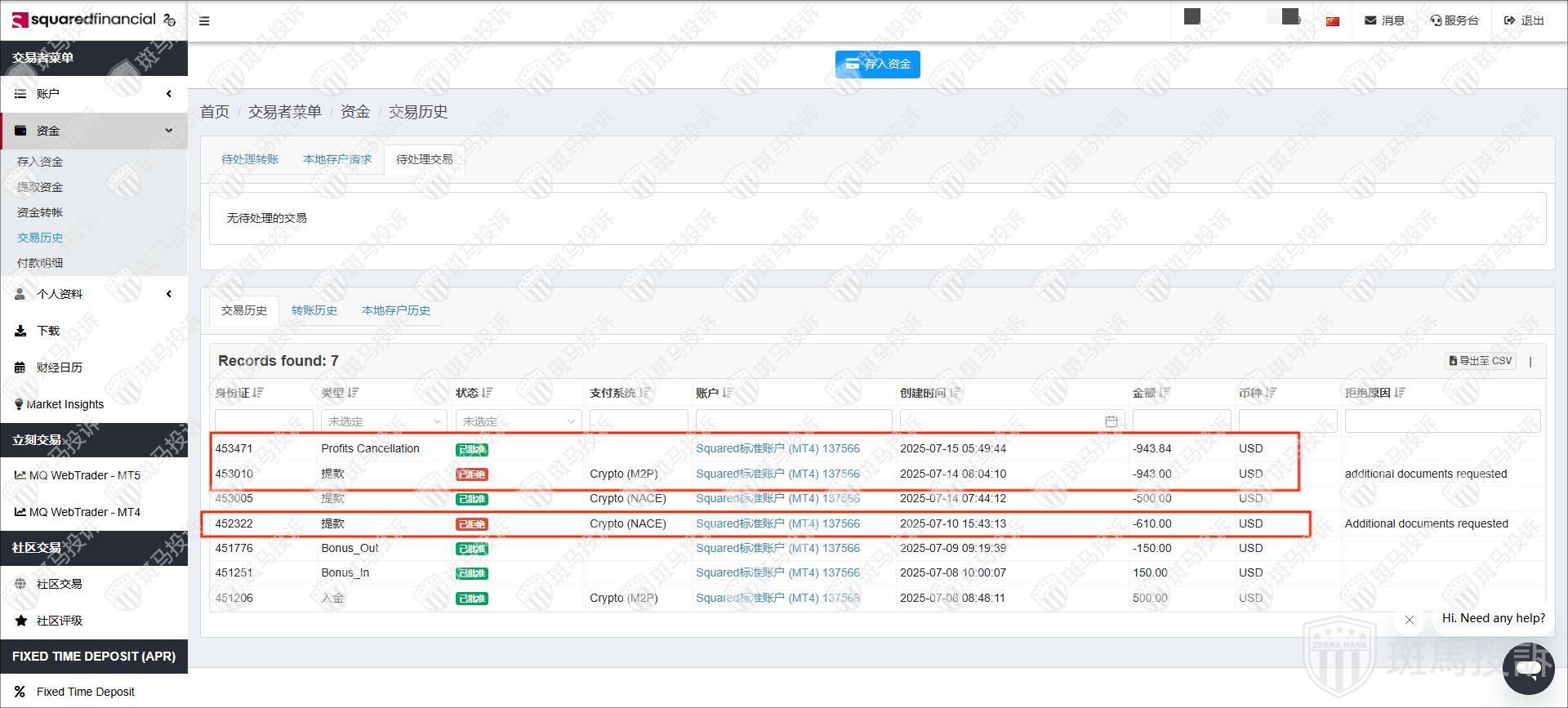Expand the 账户 sidebar menu
This screenshot has height=708, width=1568.
coord(93,94)
